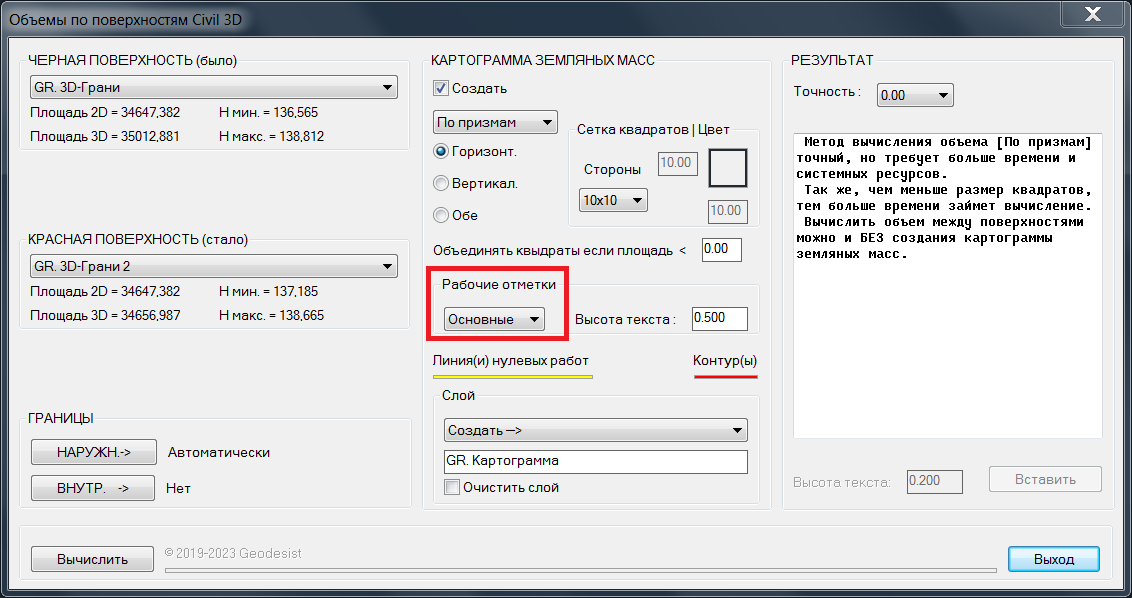The image size is (1132, 598).
Task: Click the GR. Картограмма layer name field
Action: pos(595,461)
